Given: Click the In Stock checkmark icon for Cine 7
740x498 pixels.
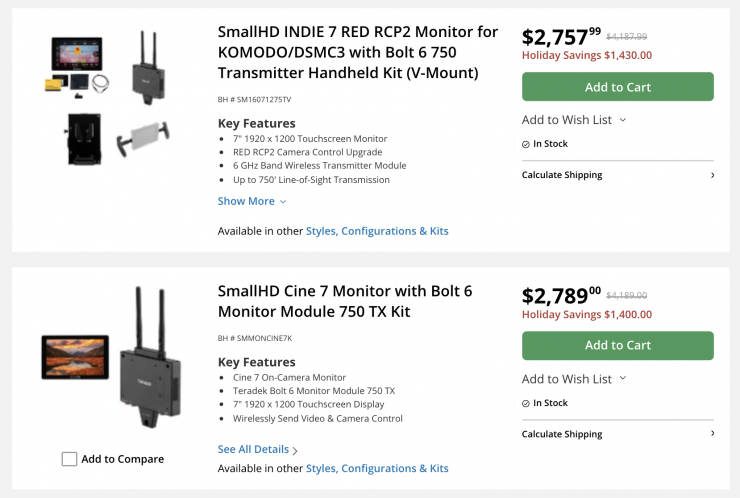Looking at the screenshot, I should point(526,403).
